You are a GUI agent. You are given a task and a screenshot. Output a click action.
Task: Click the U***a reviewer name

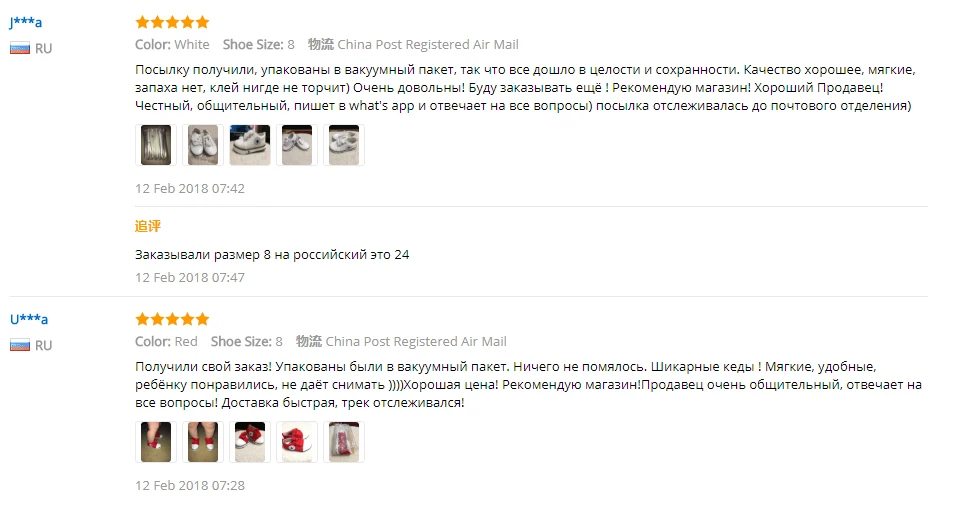click(29, 319)
